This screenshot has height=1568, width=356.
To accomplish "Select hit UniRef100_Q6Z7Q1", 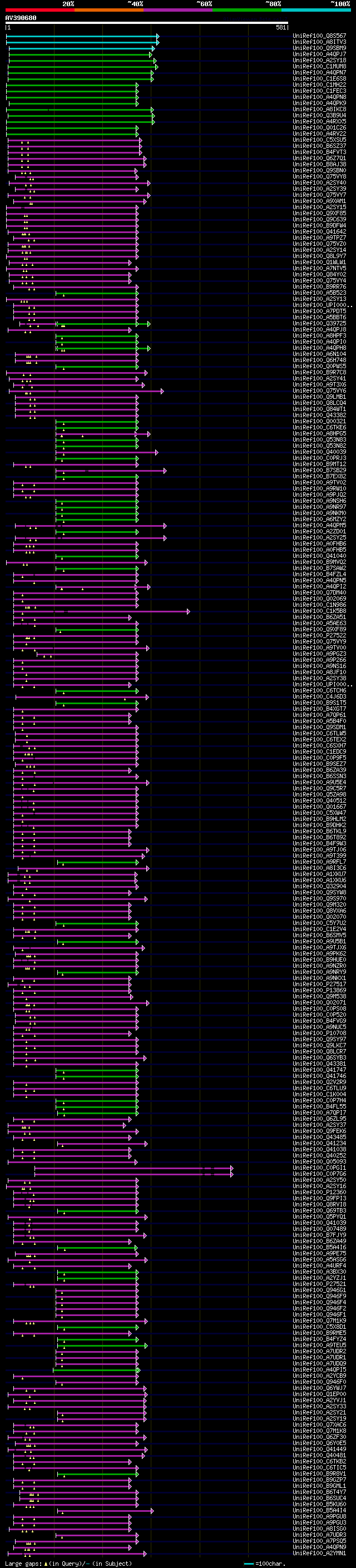I will pyautogui.click(x=319, y=159).
